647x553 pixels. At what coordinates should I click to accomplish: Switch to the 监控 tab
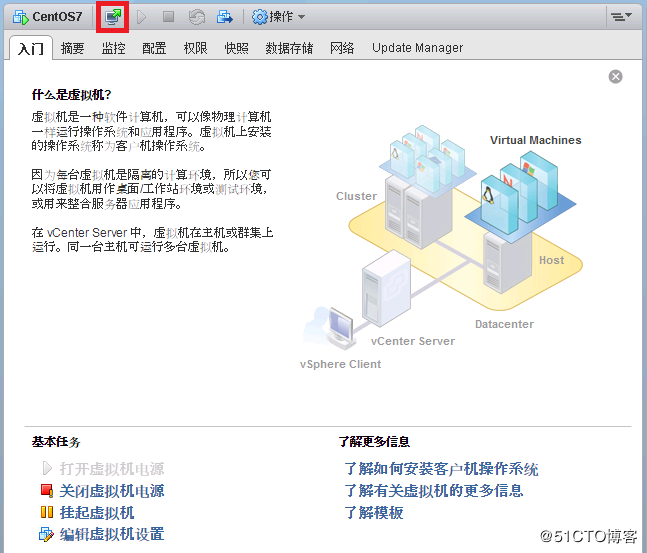pyautogui.click(x=113, y=48)
